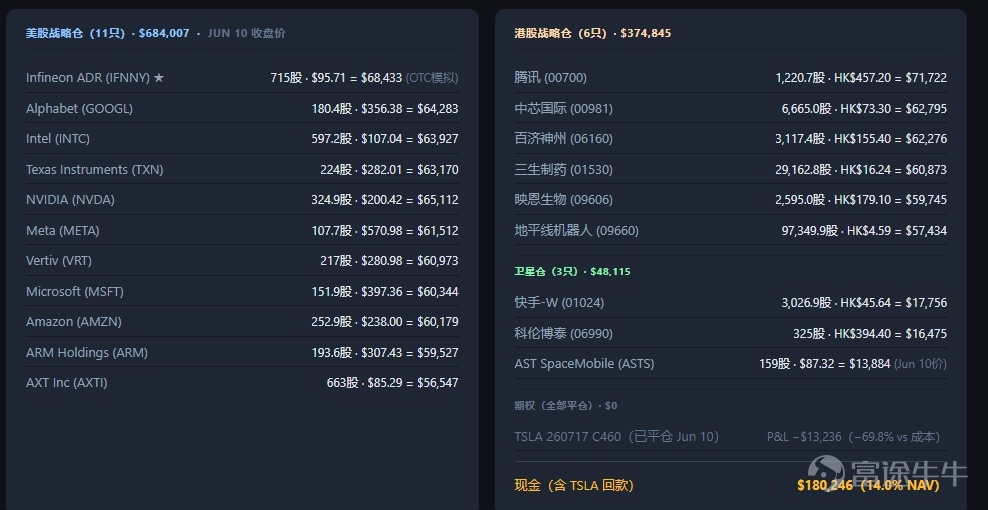
Task: Click the AST SpaceMobile (ASTS) row
Action: click(730, 364)
